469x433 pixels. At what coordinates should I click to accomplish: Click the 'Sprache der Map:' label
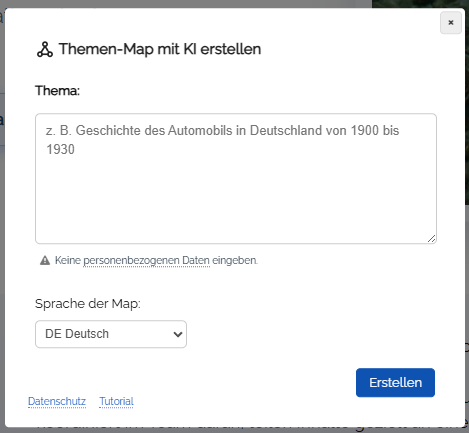coord(88,304)
